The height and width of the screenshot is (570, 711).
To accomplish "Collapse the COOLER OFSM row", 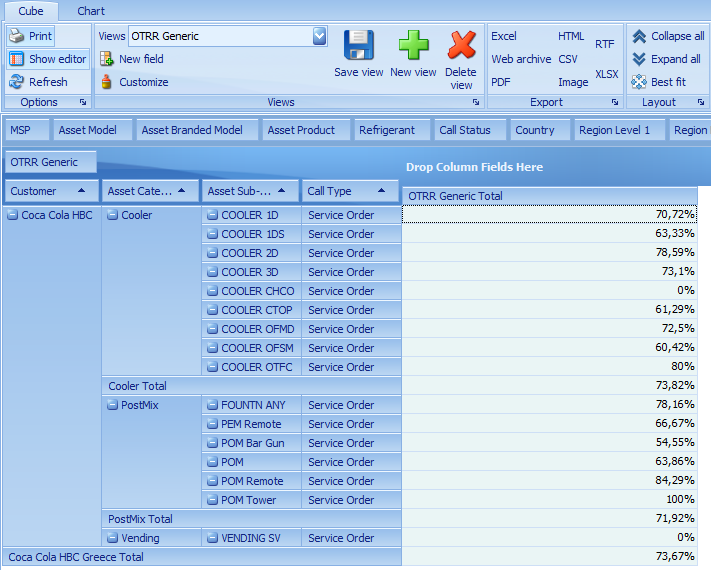I will [212, 348].
